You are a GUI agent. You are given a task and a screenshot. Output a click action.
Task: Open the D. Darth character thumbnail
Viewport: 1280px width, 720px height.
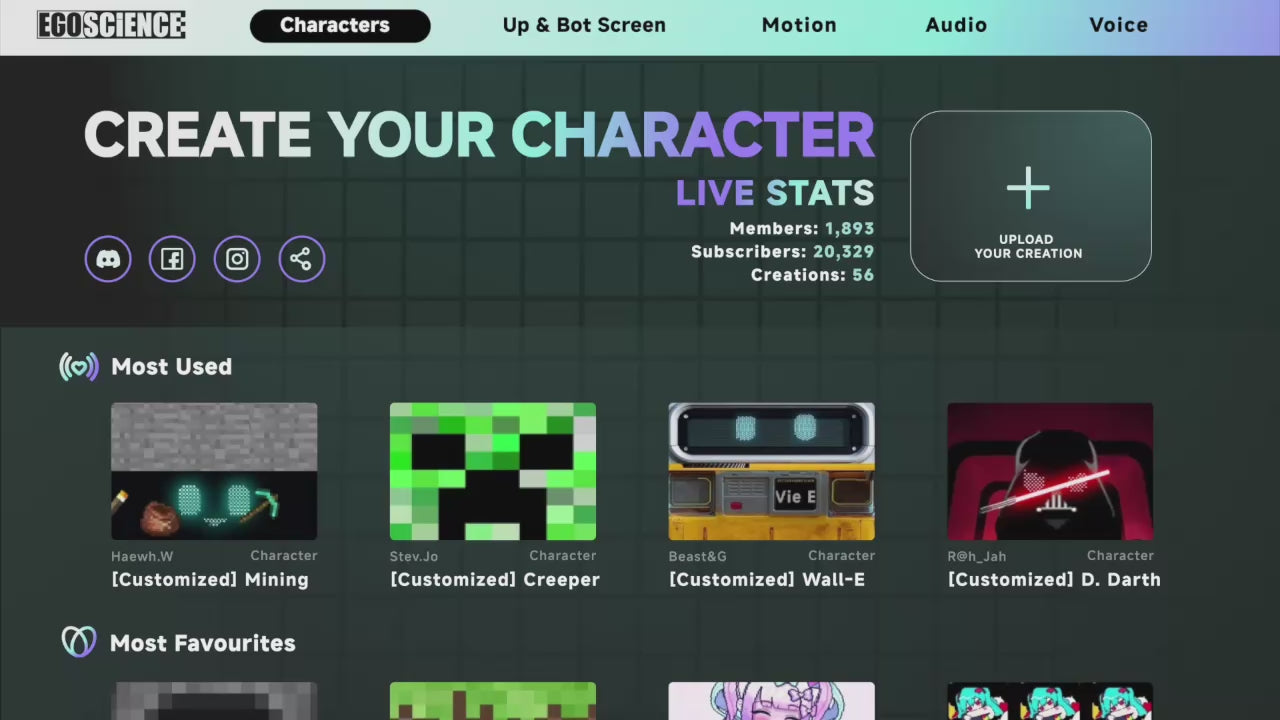(x=1050, y=471)
